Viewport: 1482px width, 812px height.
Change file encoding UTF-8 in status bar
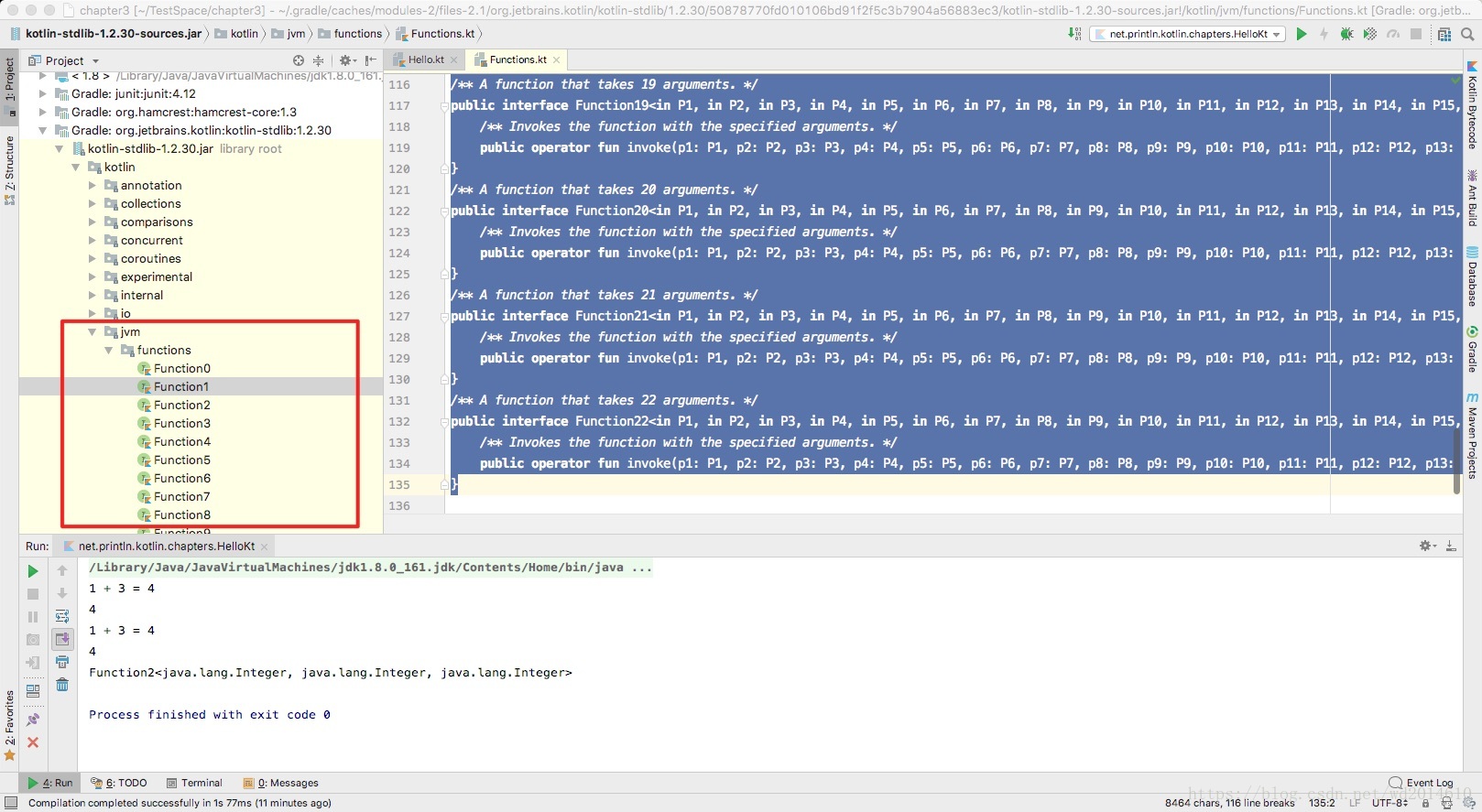click(1390, 803)
